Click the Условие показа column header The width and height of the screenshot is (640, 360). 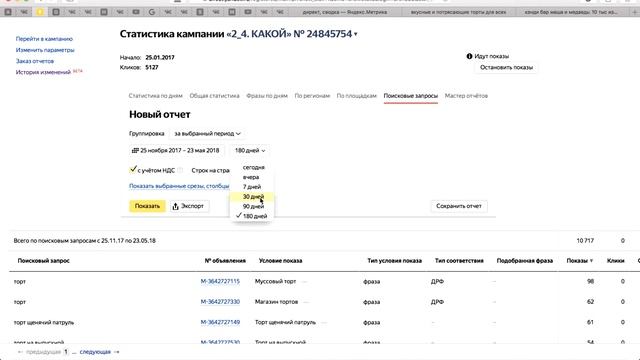(x=280, y=261)
